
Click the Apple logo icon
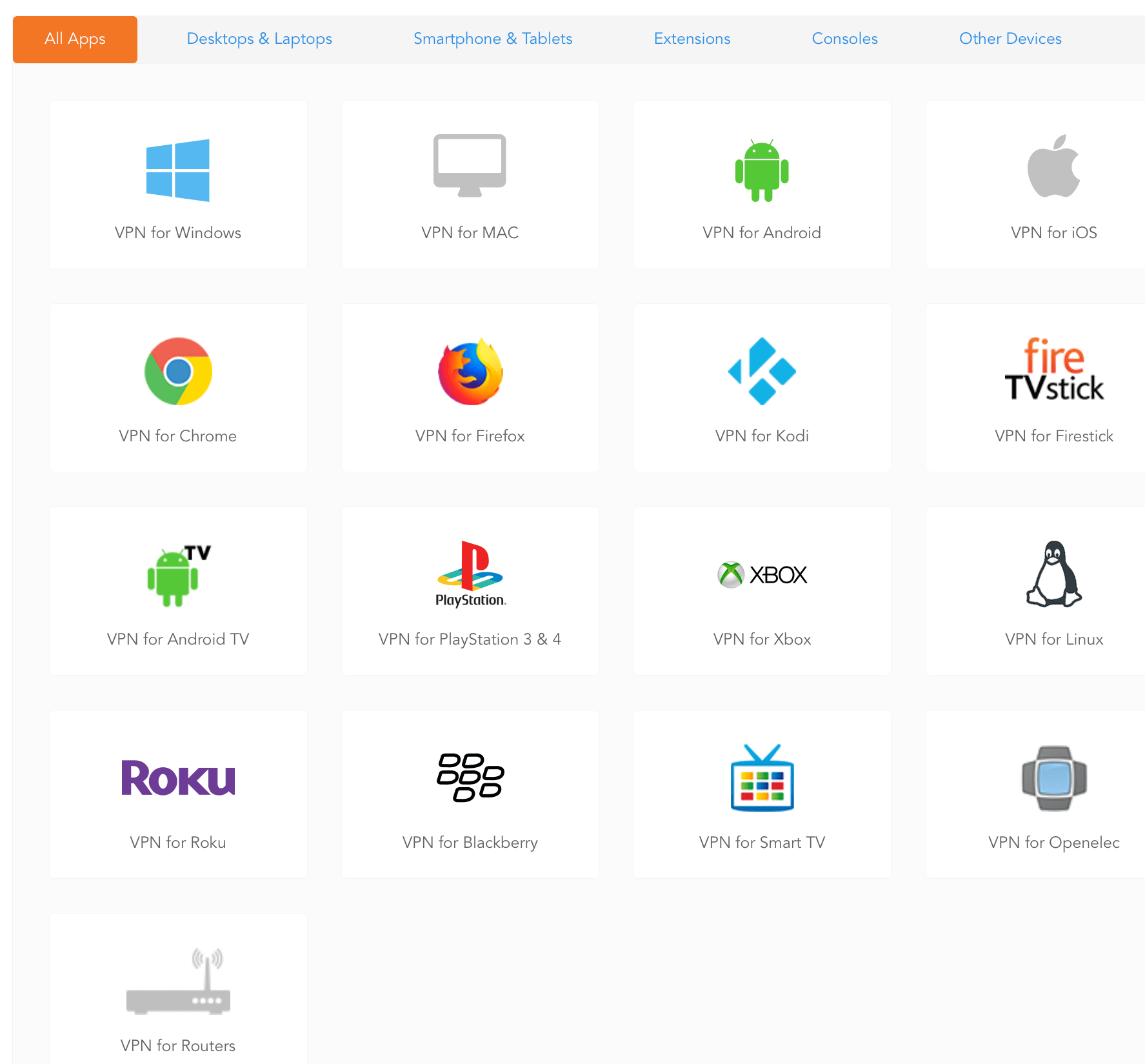point(1054,166)
